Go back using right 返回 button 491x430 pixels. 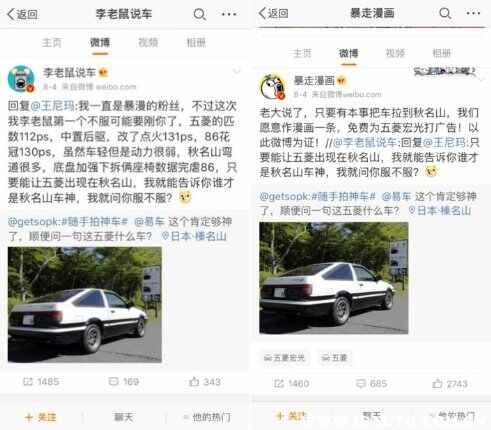click(x=274, y=13)
